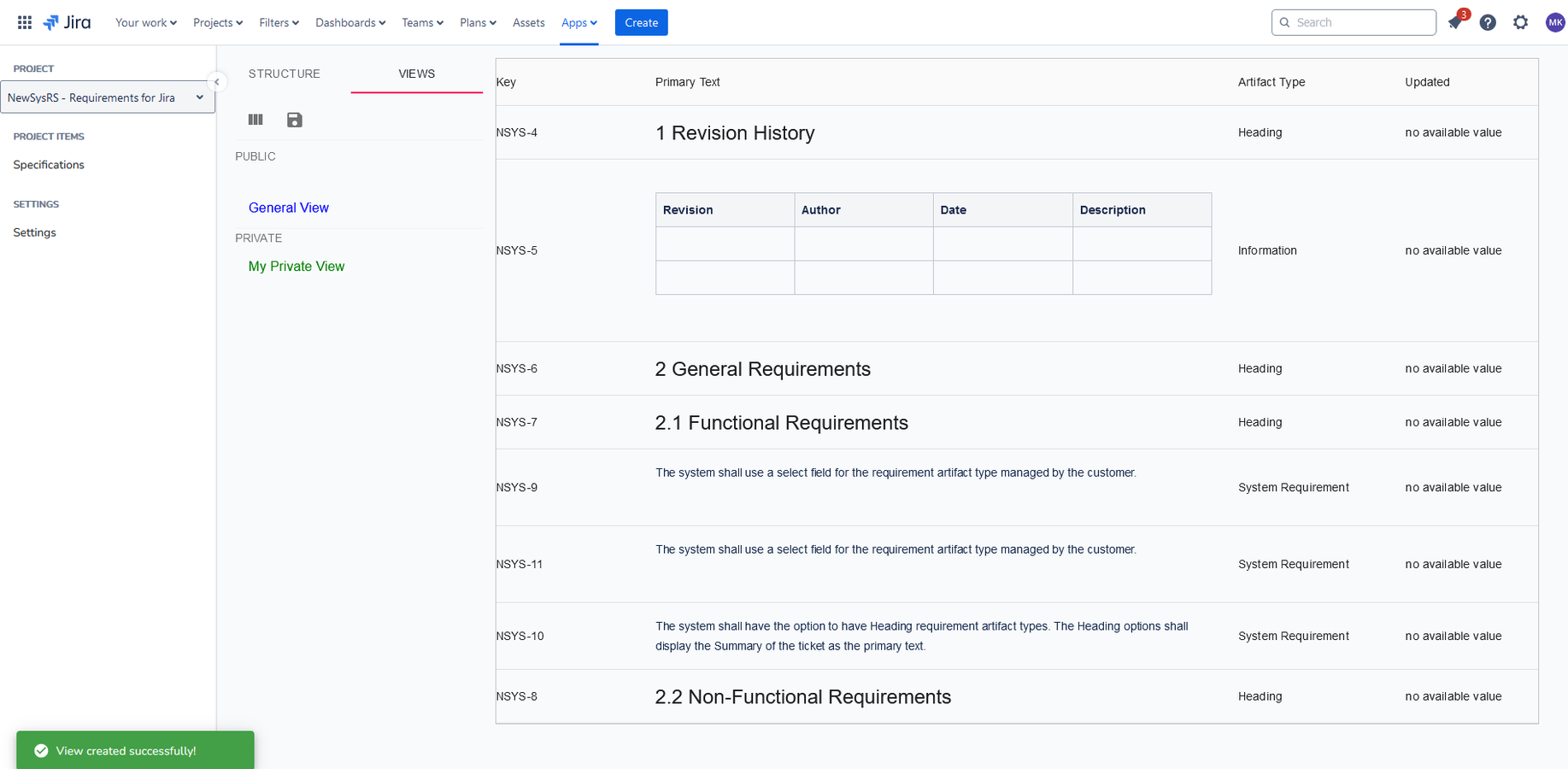
Task: Select the NSYS-8 key cell
Action: pos(517,696)
